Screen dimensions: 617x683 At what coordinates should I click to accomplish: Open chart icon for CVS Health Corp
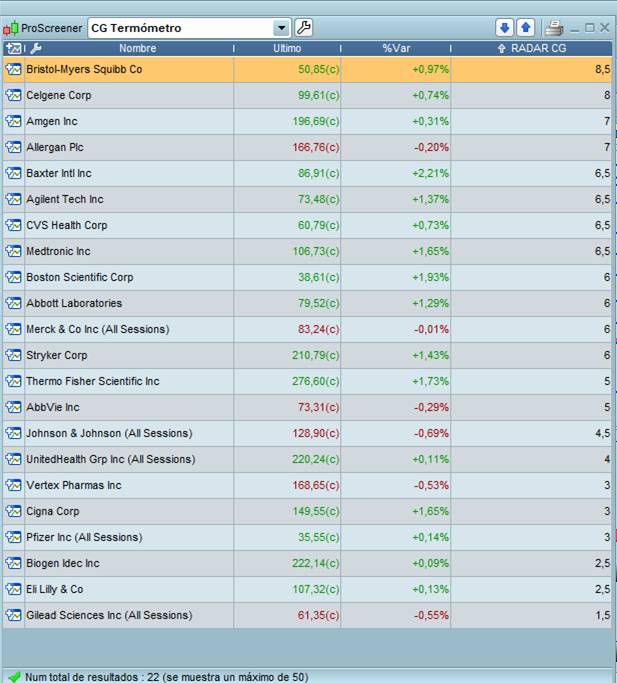pyautogui.click(x=14, y=225)
